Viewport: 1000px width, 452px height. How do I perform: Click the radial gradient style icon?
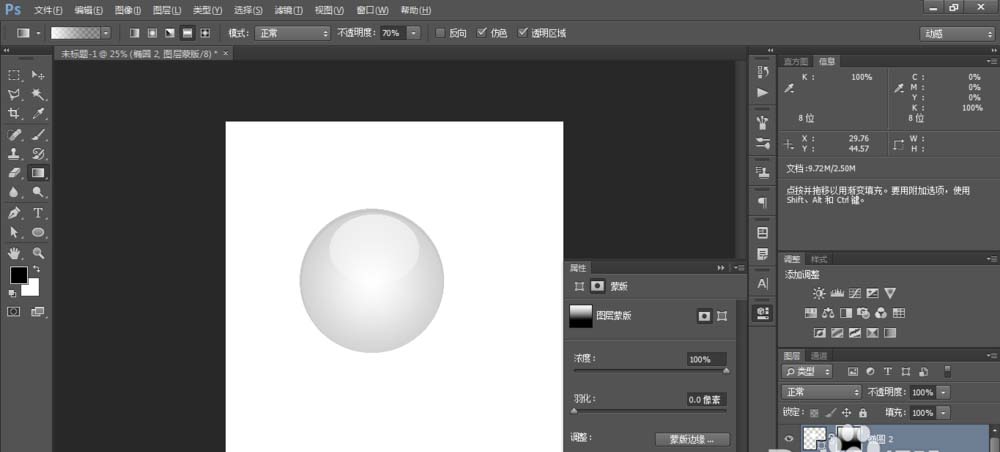tap(153, 33)
